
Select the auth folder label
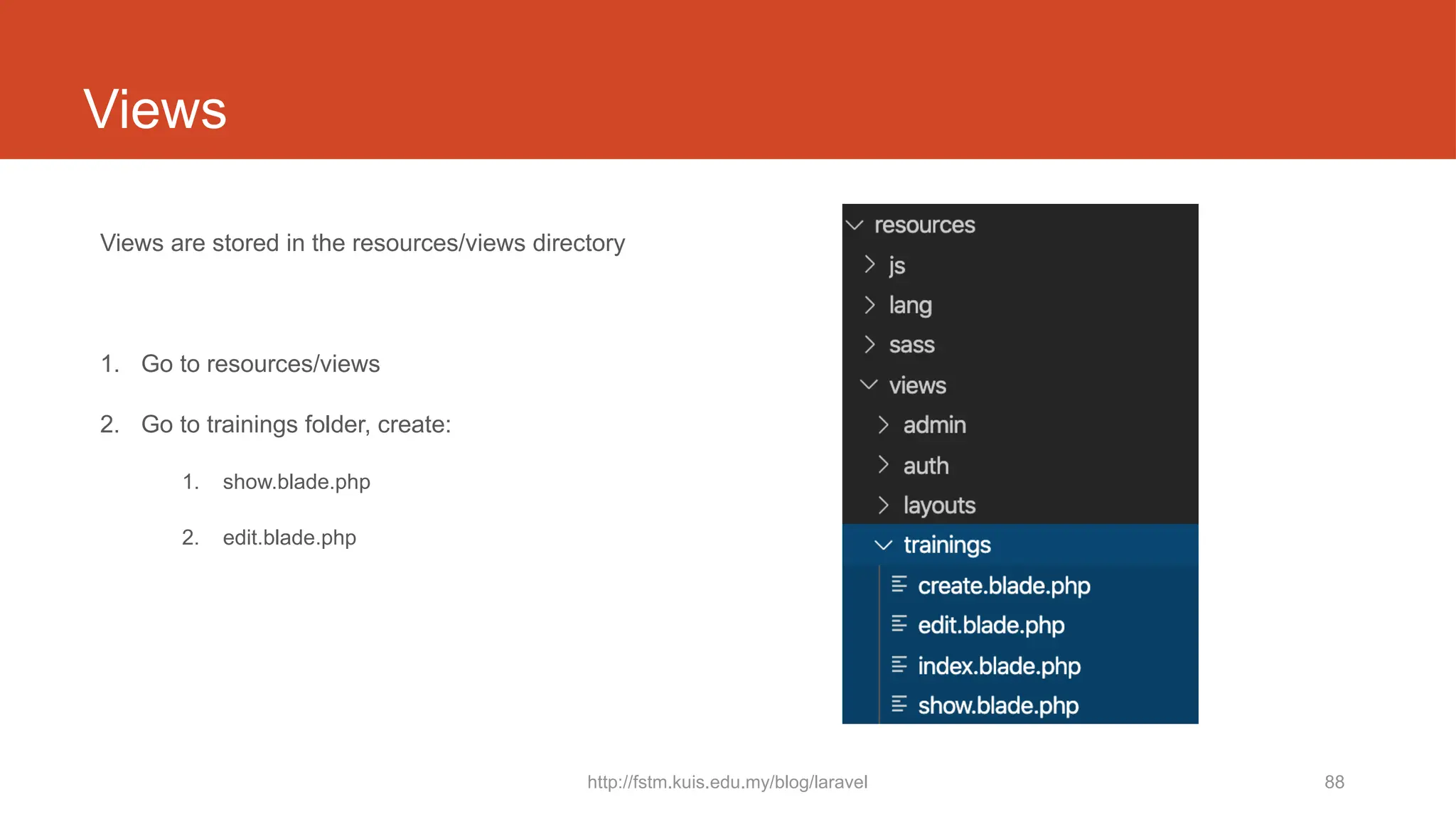click(926, 466)
